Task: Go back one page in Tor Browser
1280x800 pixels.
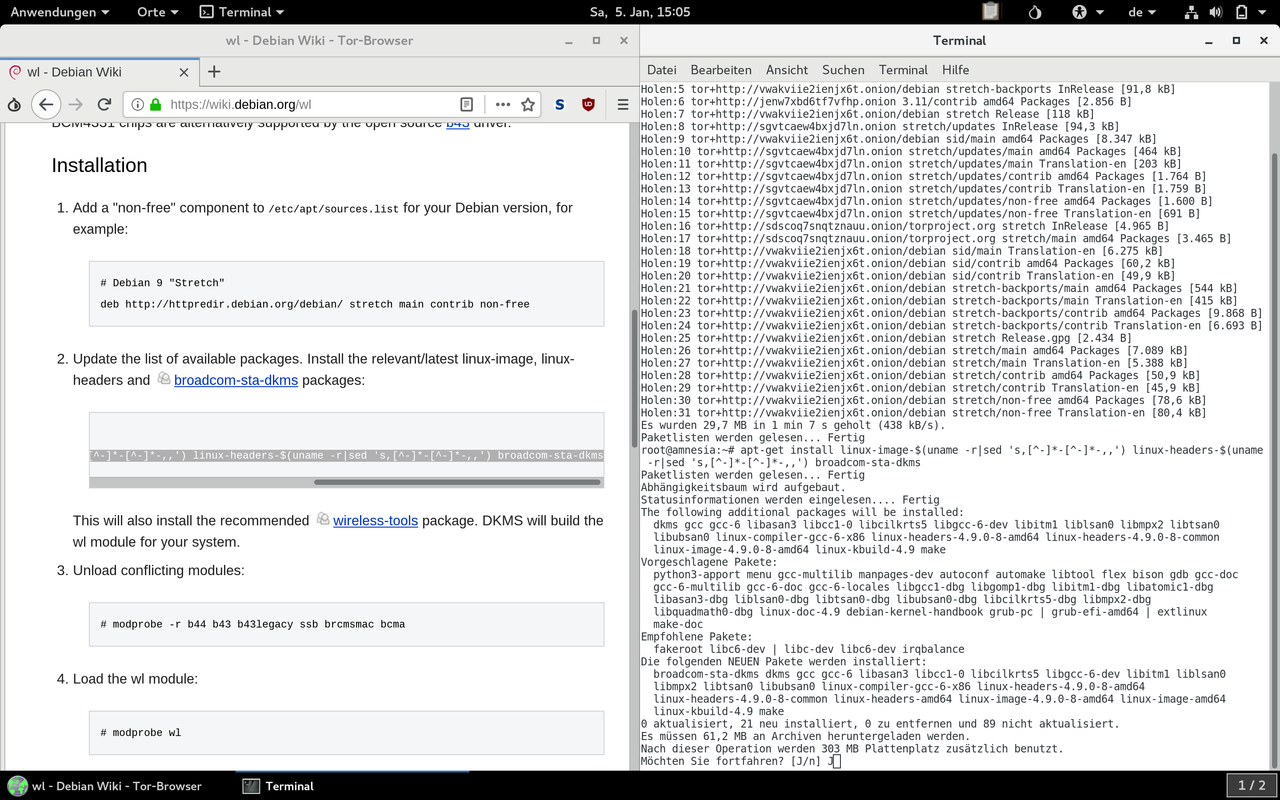Action: point(45,104)
